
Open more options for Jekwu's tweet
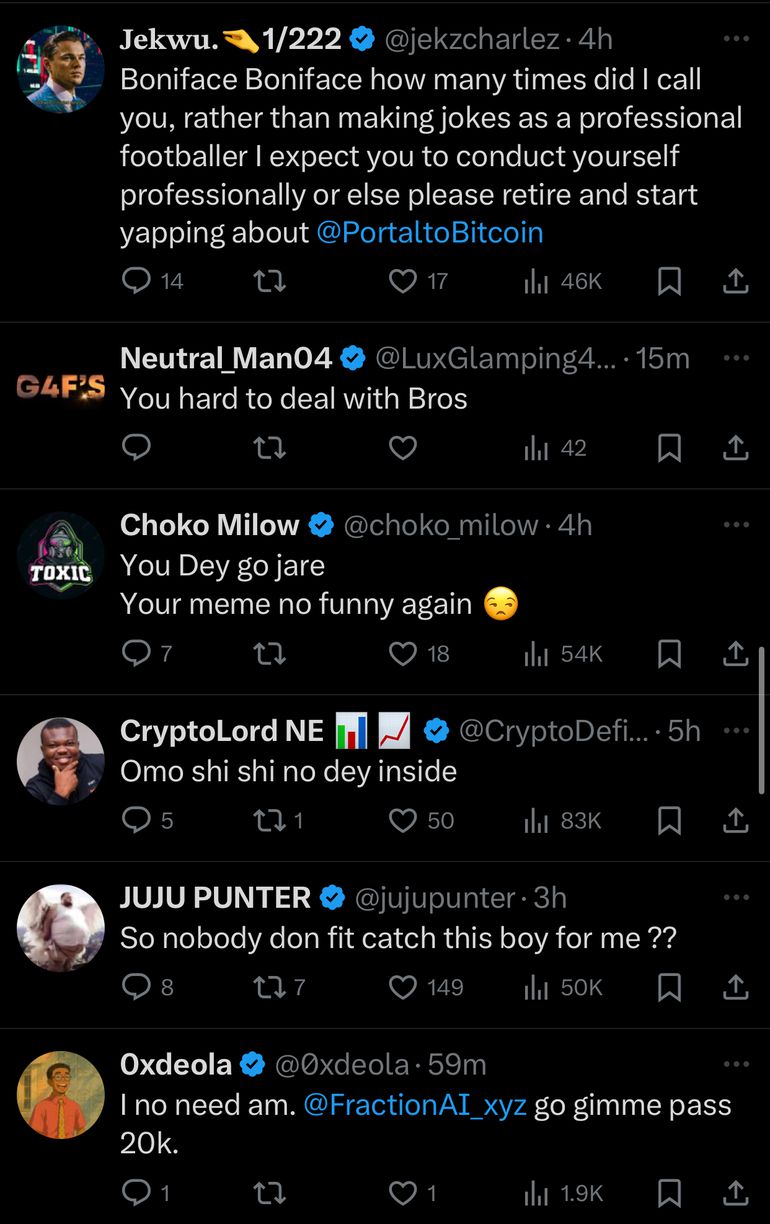[x=735, y=39]
